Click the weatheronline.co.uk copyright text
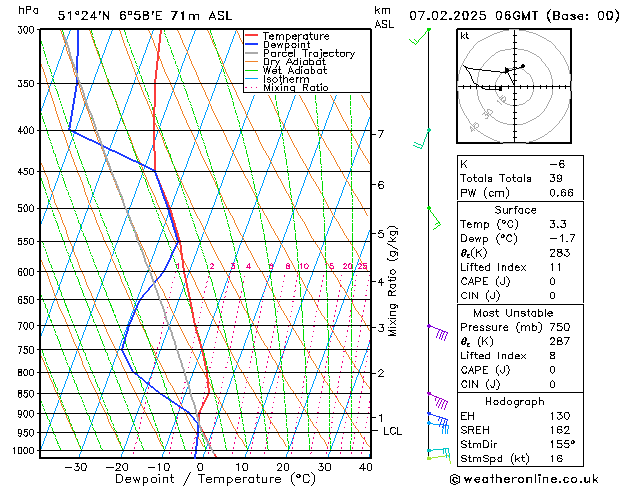Screen dimensions: 629x486 [x=524, y=479]
